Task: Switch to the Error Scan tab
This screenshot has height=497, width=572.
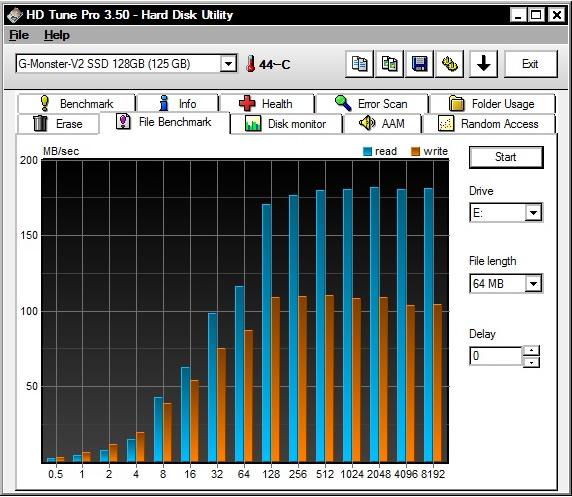Action: pyautogui.click(x=372, y=104)
